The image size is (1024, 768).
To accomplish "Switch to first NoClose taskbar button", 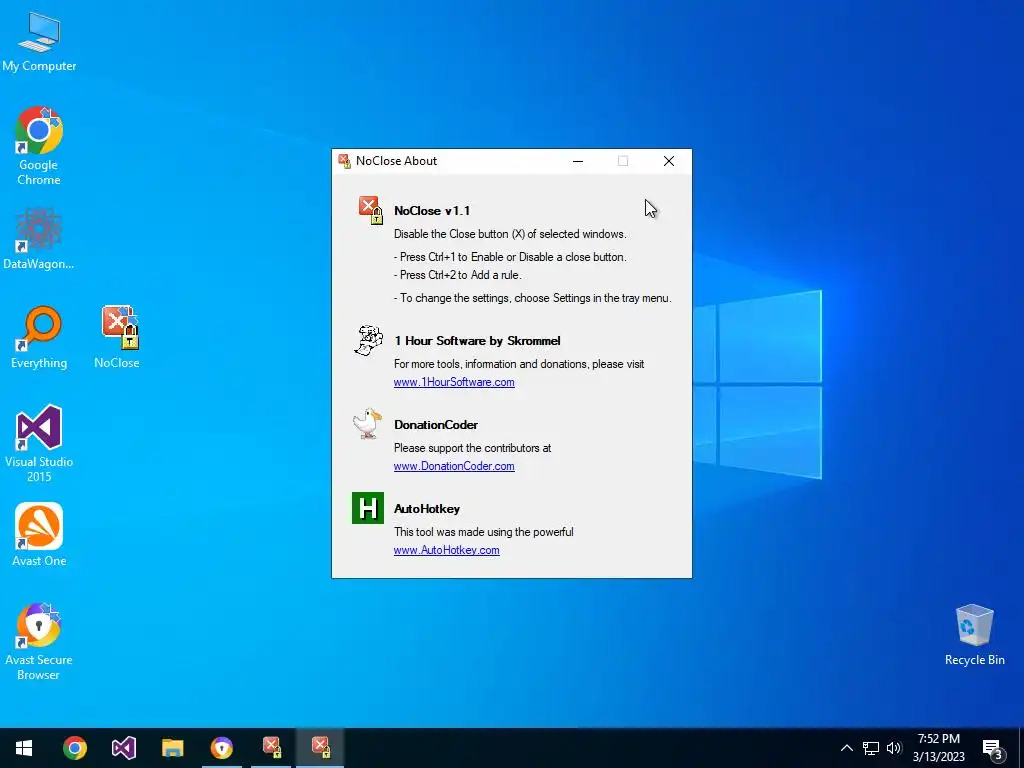I will (x=272, y=748).
